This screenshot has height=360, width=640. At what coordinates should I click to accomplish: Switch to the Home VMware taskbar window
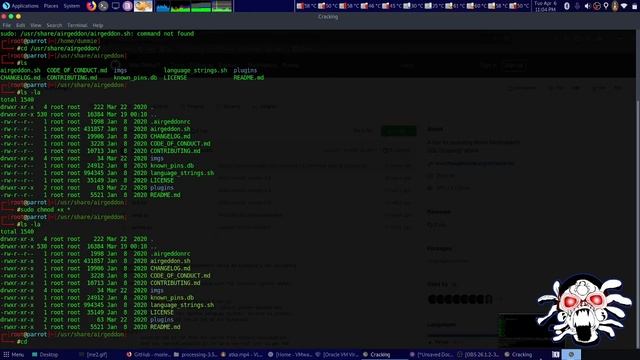(x=289, y=355)
